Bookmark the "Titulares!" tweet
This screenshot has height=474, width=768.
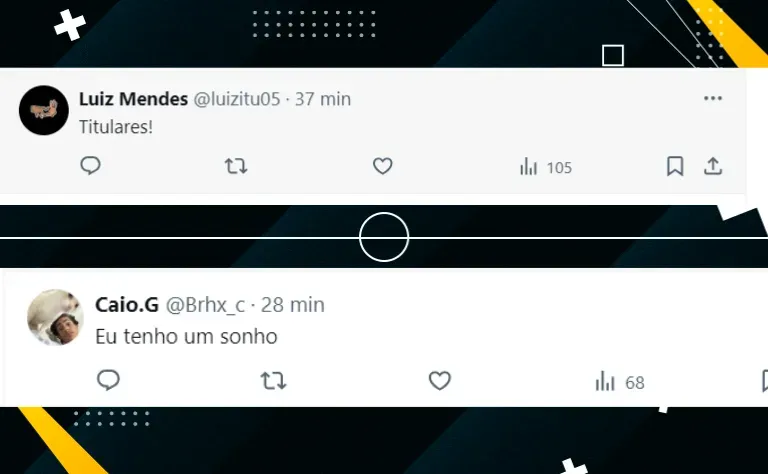(x=675, y=166)
